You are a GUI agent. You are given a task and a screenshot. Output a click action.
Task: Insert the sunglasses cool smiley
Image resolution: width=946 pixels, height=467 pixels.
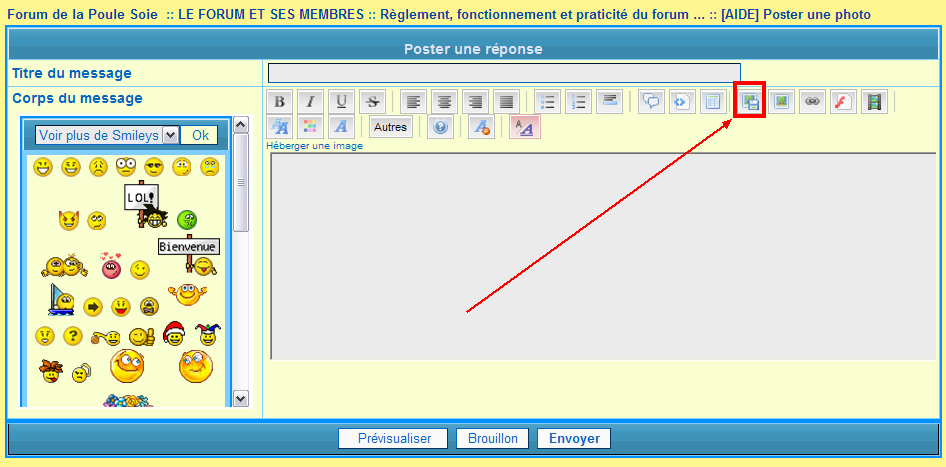(154, 166)
